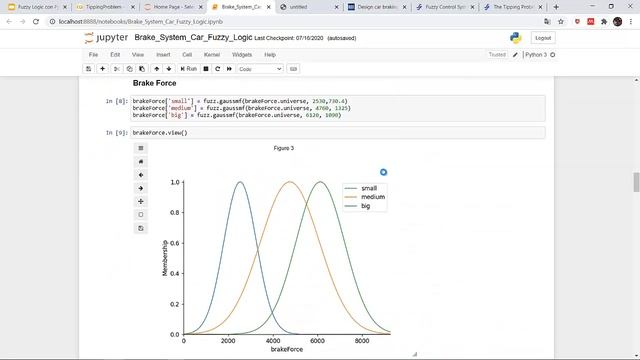Insert a cell below with the plus icon
640x360 pixels.
tap(102, 69)
